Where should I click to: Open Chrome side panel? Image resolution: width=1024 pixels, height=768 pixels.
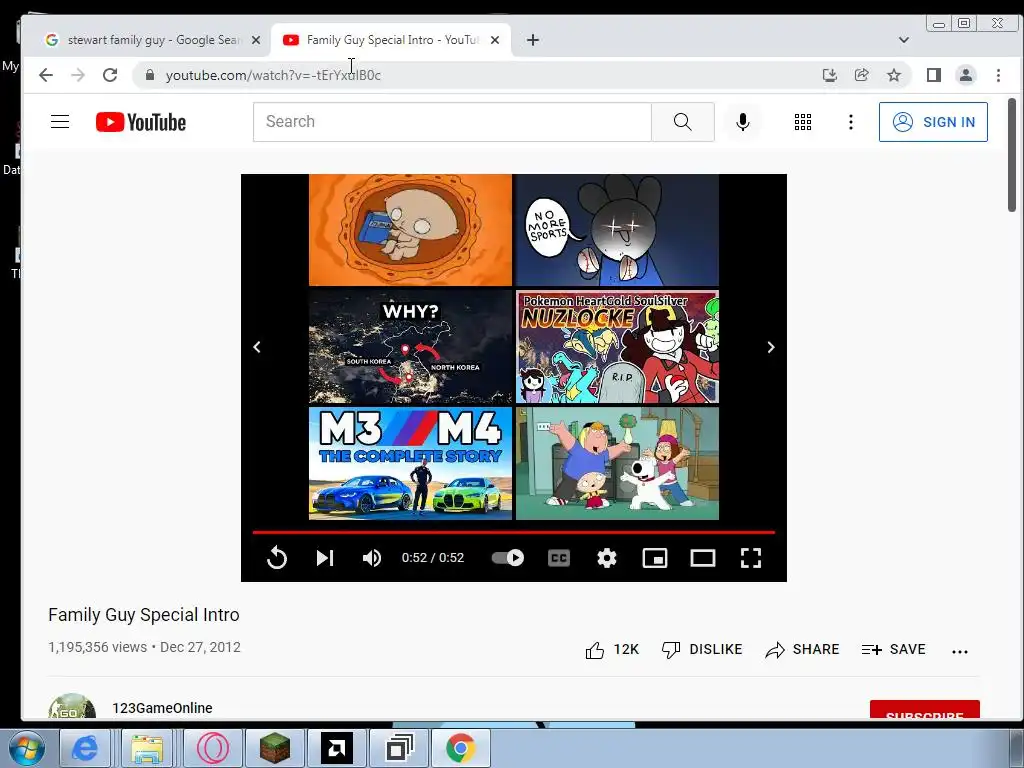(934, 75)
